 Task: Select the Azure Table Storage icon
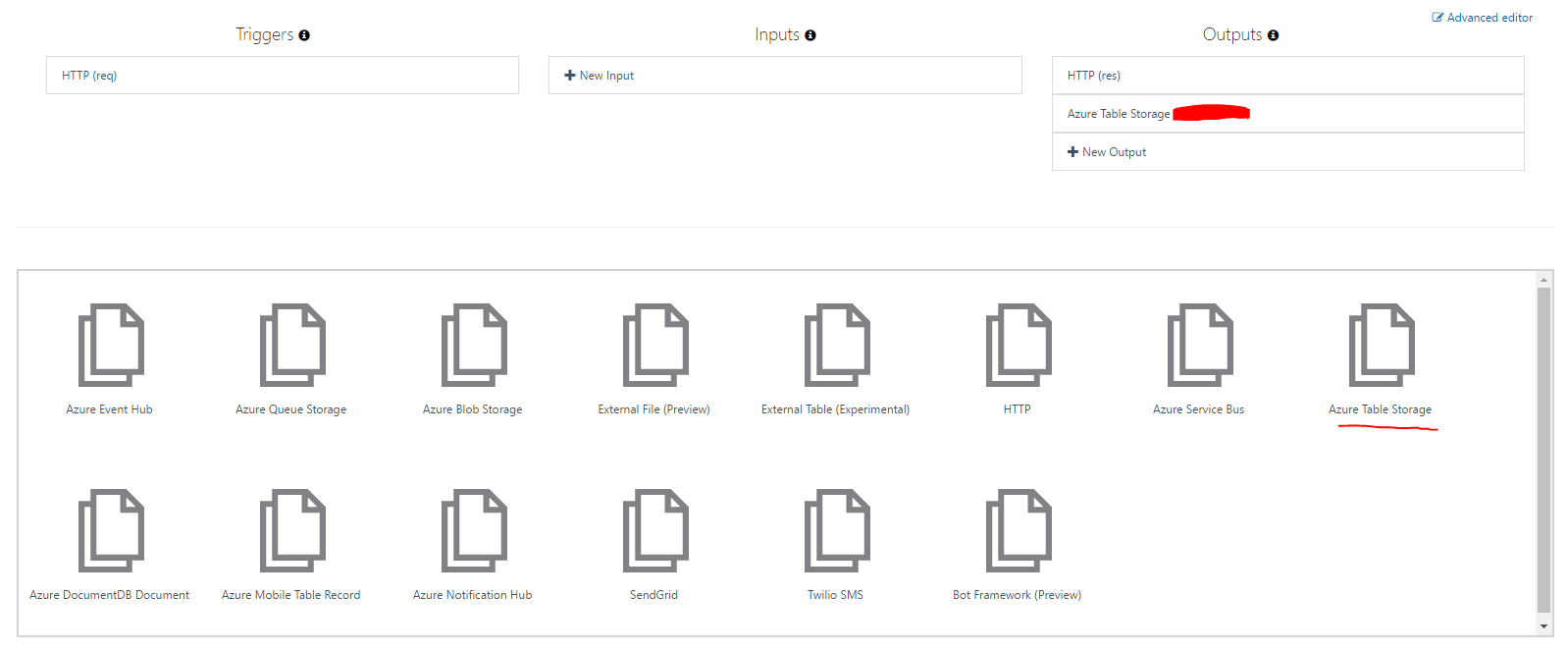click(x=1382, y=345)
